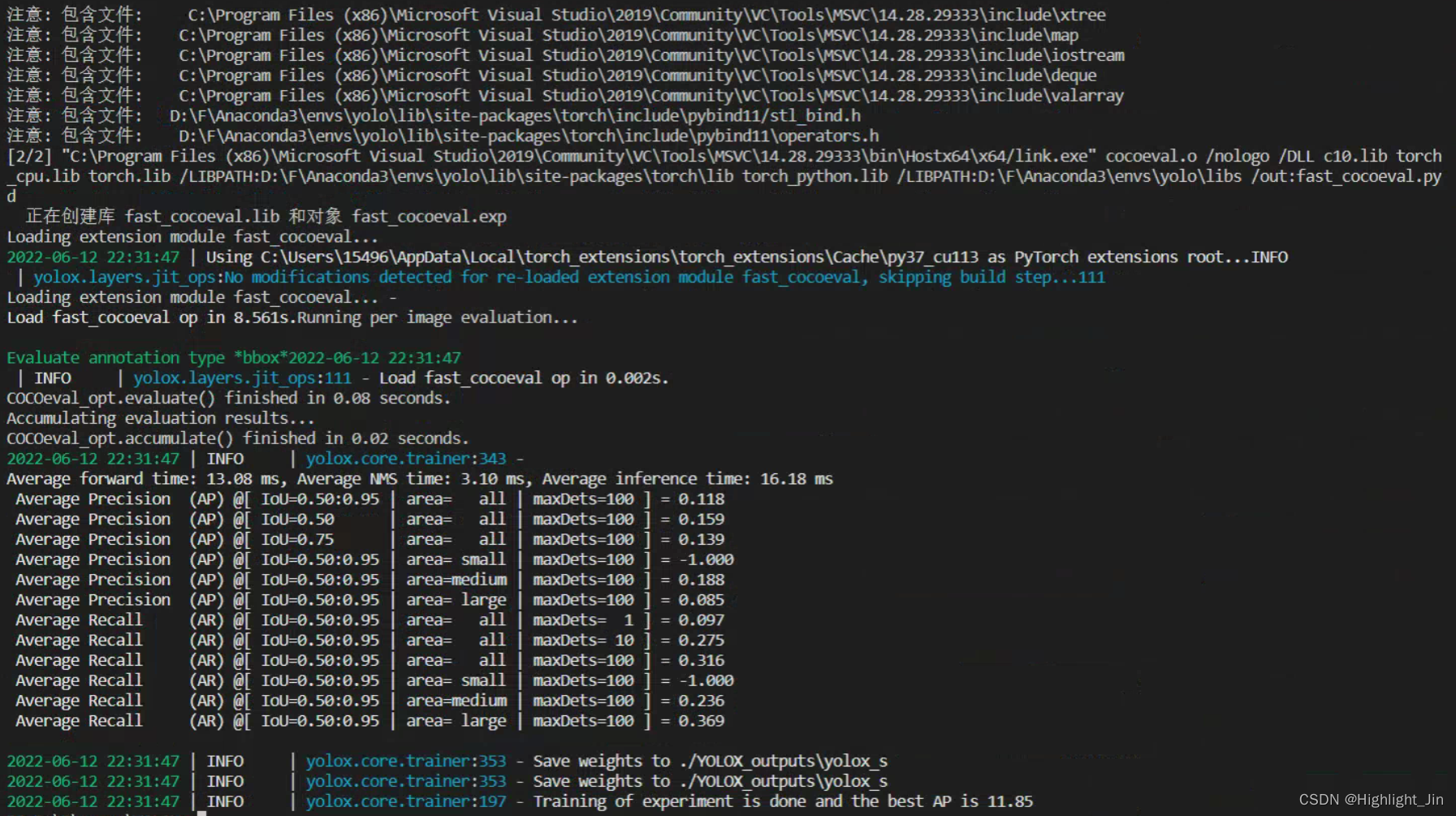Click Average Recall large area value 0.369
Screen dimensions: 1456x816
click(x=702, y=721)
